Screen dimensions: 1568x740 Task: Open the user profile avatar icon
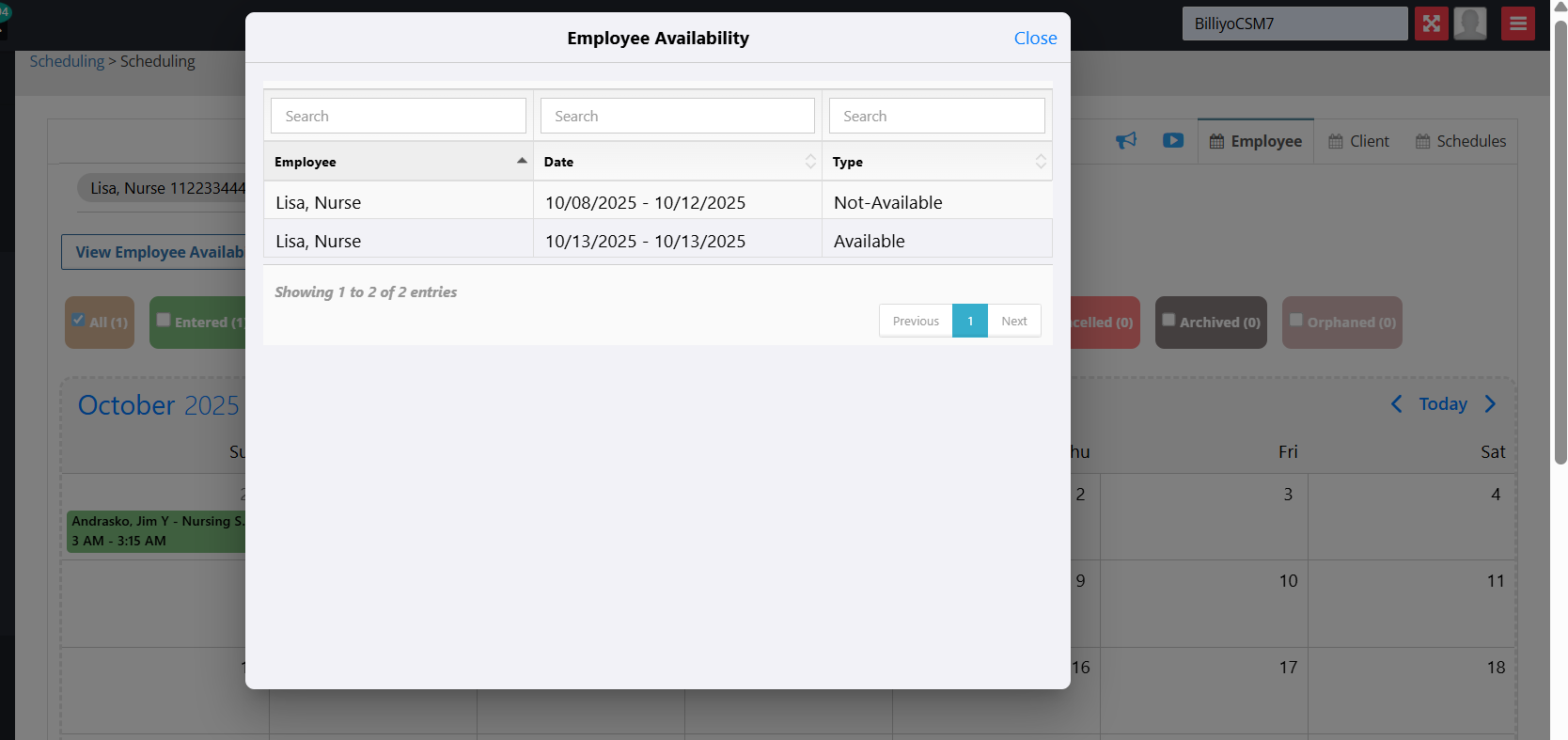click(1469, 24)
